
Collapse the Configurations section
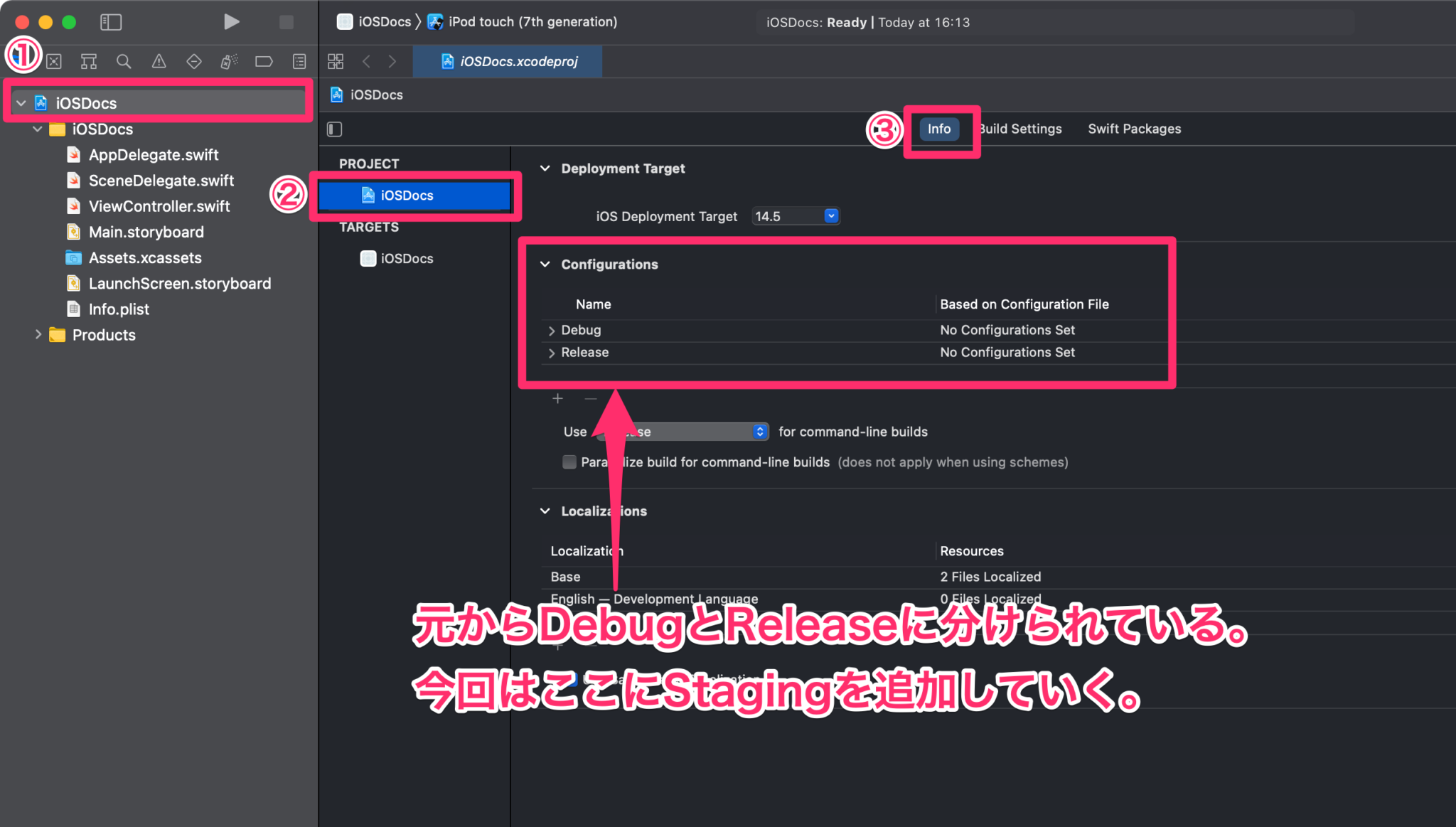click(545, 264)
